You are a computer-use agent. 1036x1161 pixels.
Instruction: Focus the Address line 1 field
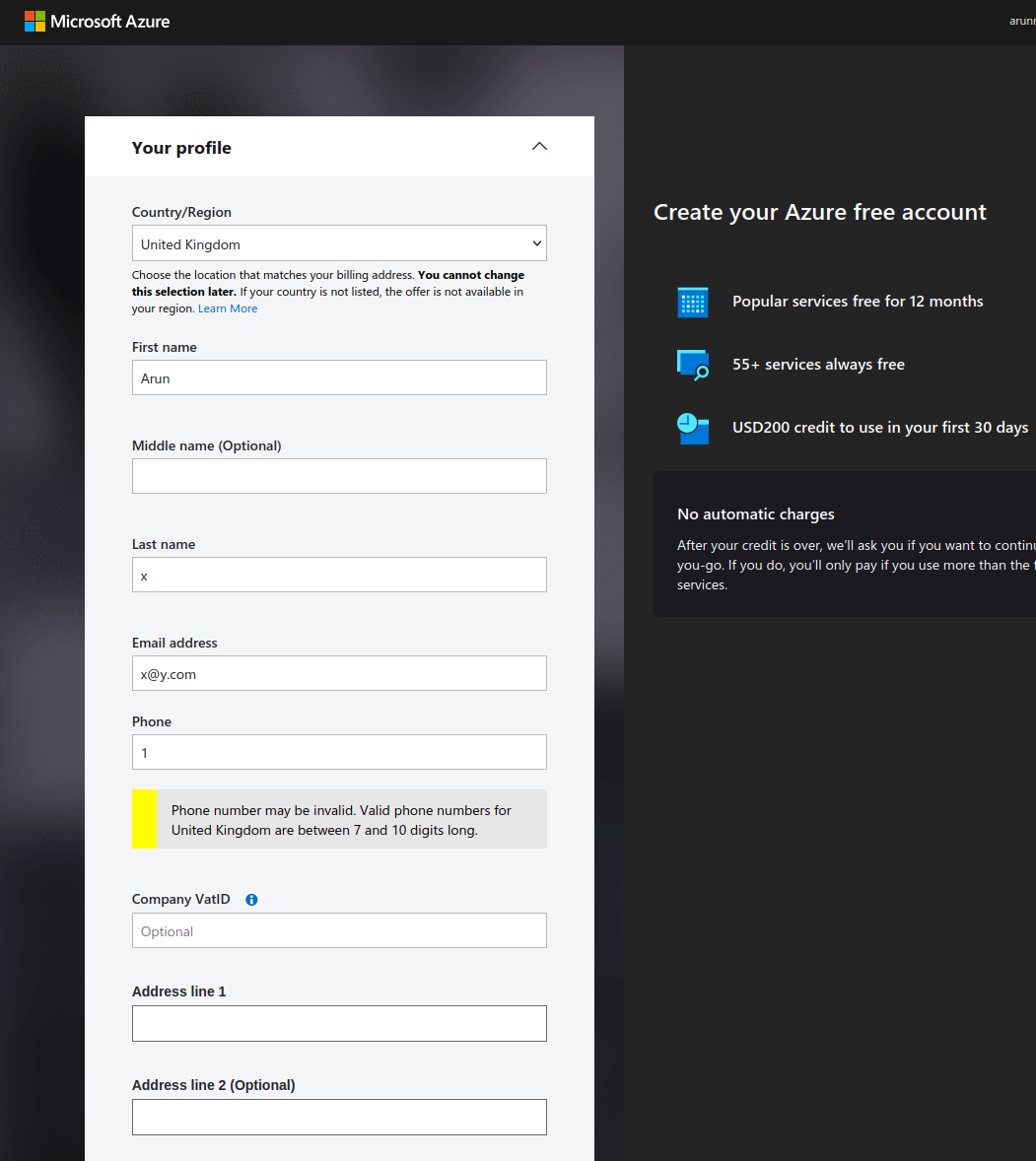pyautogui.click(x=339, y=1023)
